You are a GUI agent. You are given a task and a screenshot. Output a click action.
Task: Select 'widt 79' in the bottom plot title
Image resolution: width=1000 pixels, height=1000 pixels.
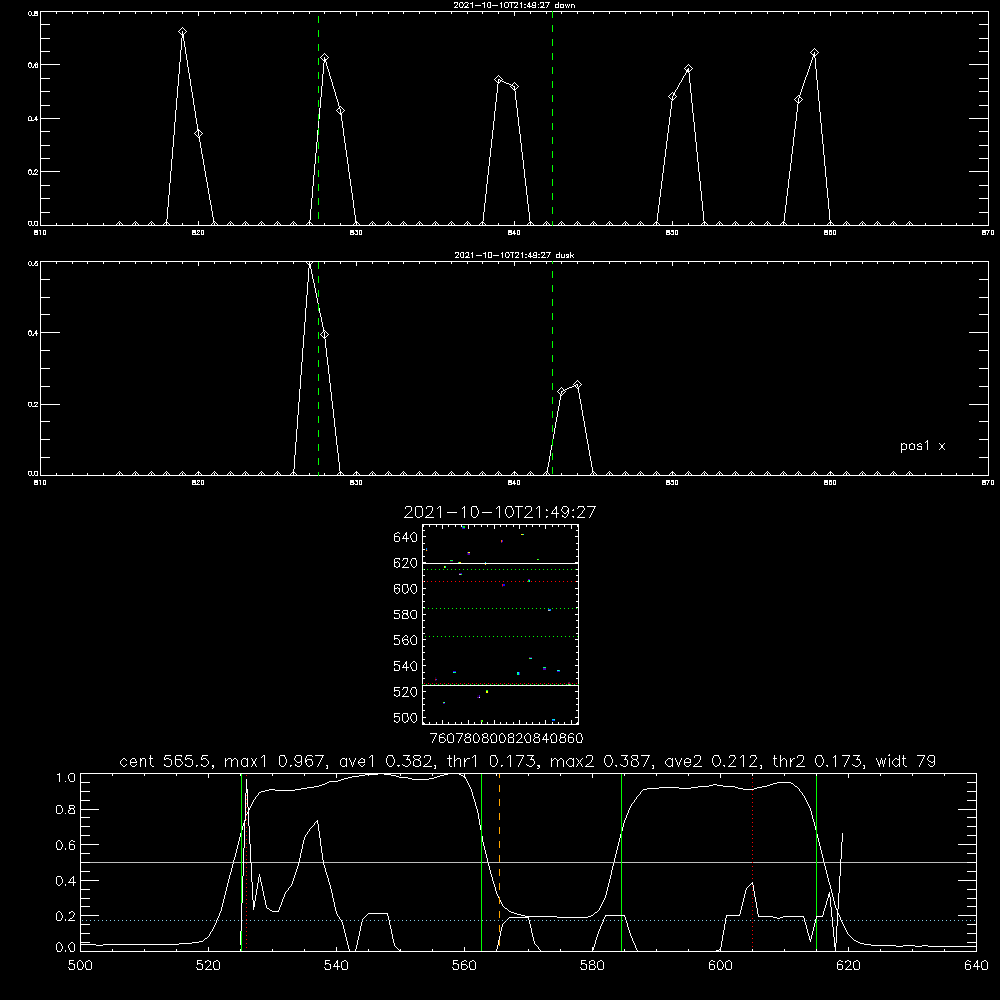[x=906, y=761]
